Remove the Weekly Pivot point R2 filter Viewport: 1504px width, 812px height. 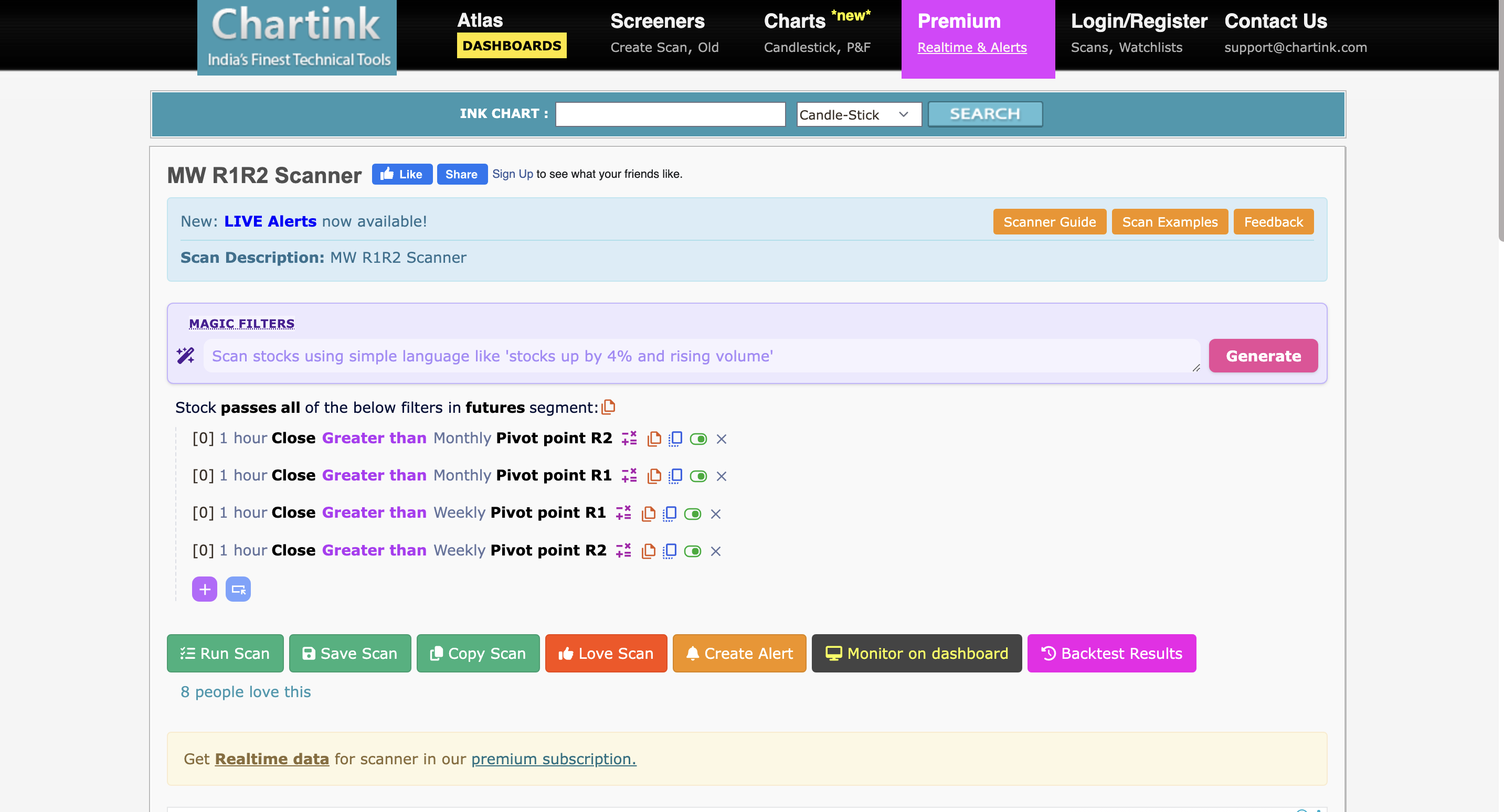pyautogui.click(x=716, y=551)
